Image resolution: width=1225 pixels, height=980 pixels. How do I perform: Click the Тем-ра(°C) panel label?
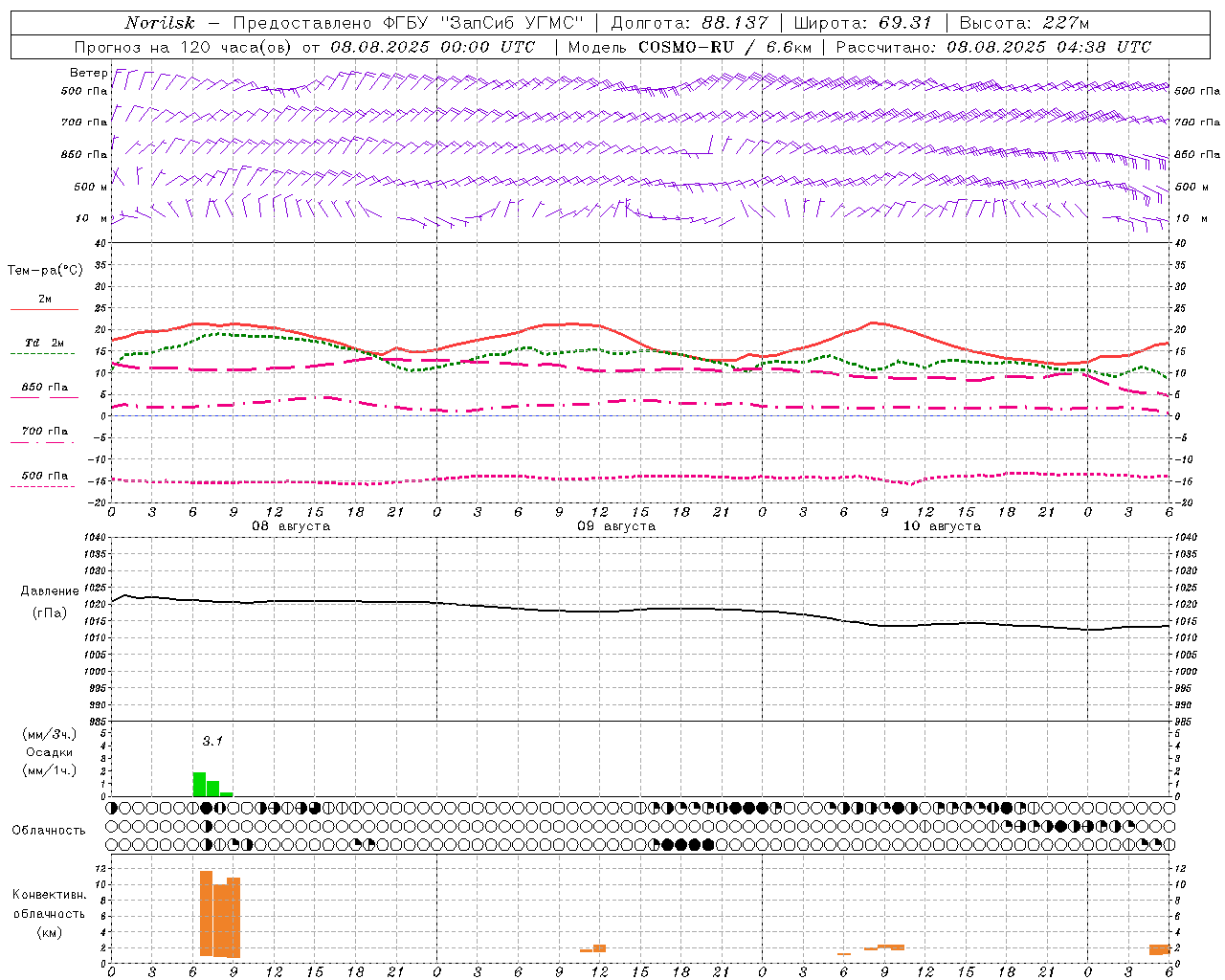pos(45,271)
